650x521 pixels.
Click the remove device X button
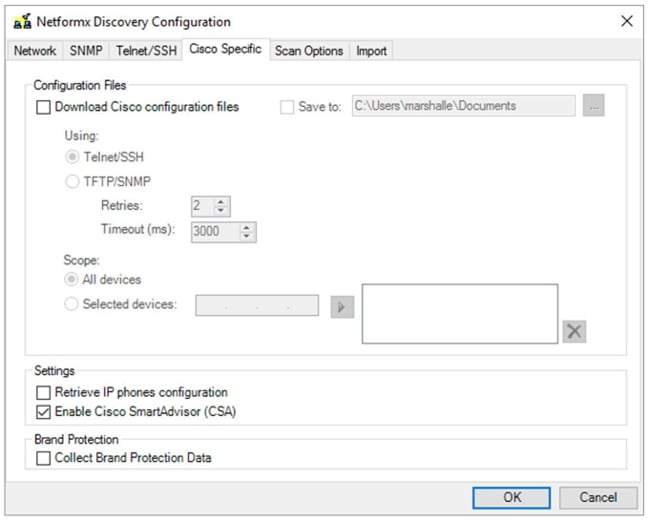574,332
